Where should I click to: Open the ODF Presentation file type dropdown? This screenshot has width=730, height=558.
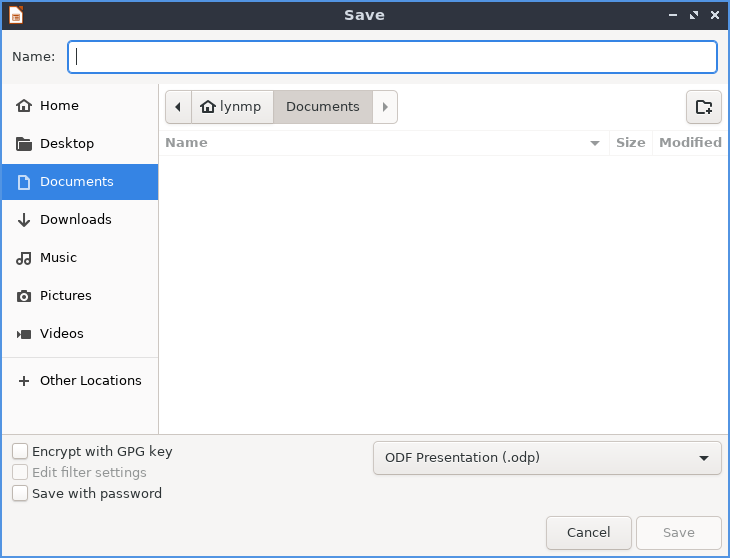(546, 458)
